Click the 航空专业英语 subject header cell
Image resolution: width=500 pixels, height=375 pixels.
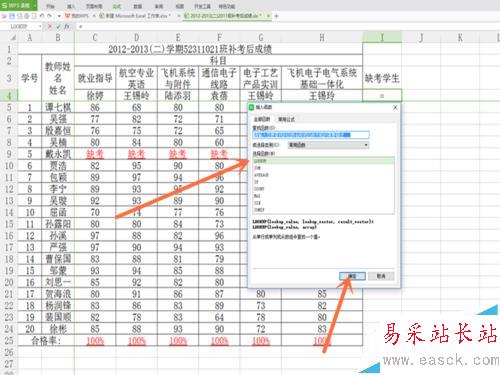(136, 78)
